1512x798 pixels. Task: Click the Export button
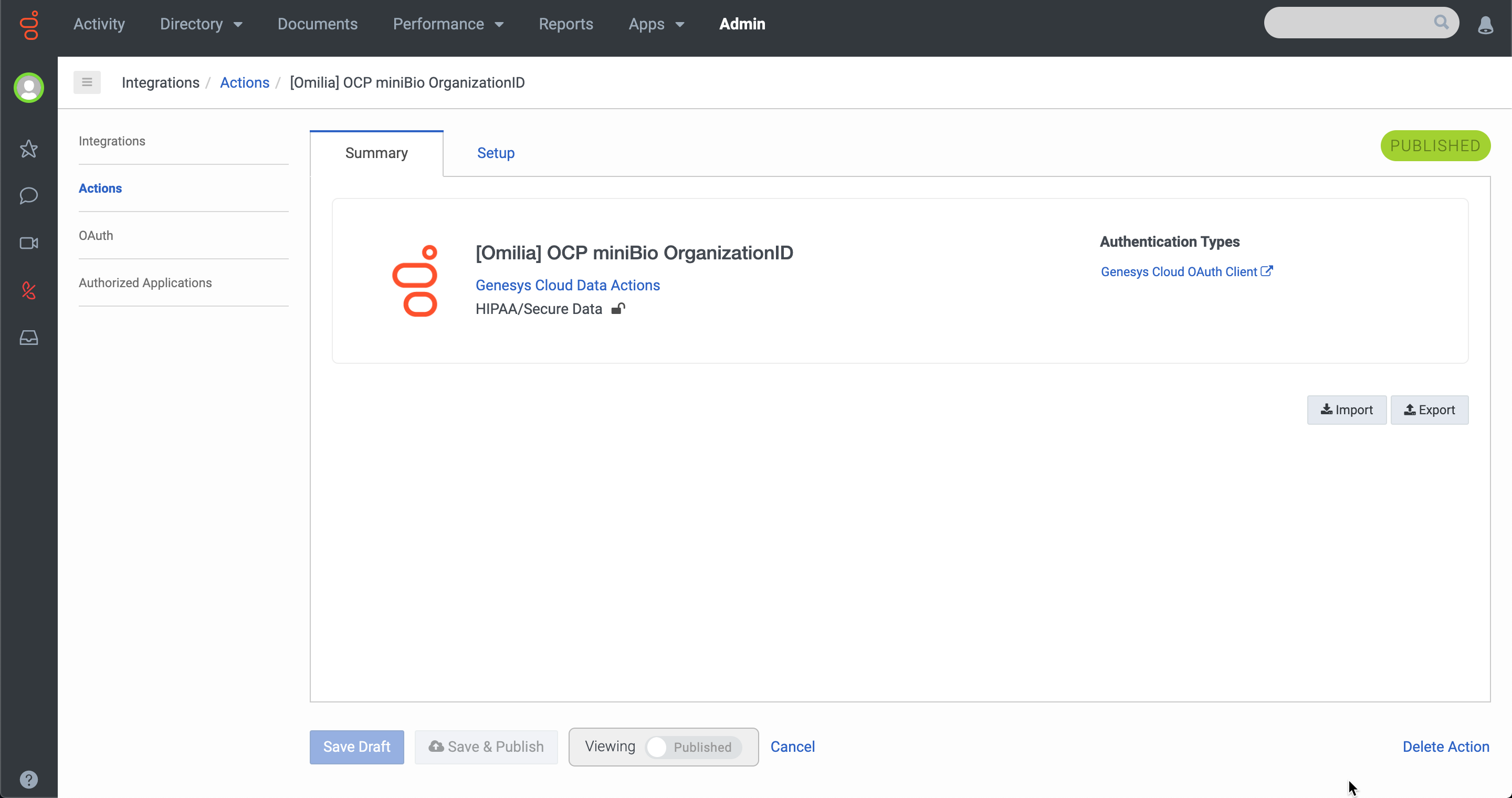tap(1429, 409)
